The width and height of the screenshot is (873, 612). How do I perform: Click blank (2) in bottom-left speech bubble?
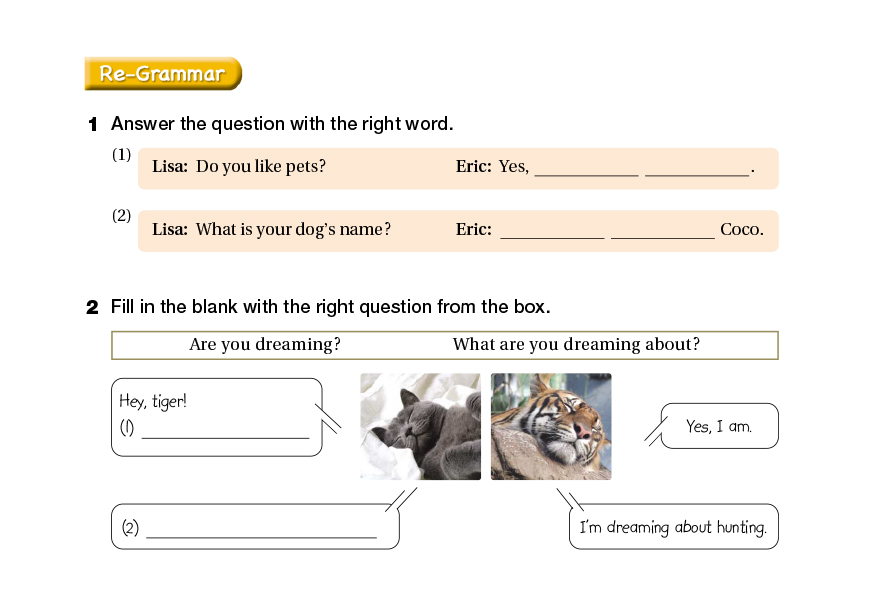(x=261, y=530)
